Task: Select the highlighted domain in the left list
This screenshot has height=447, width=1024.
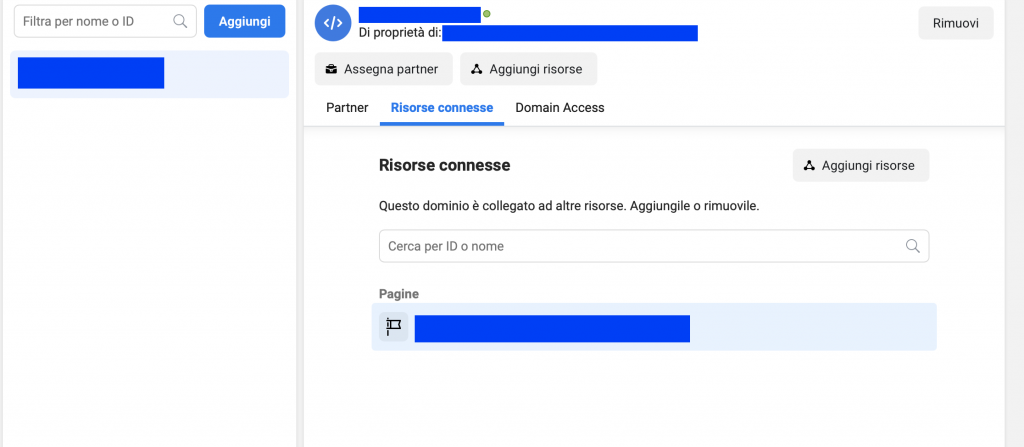Action: 91,73
